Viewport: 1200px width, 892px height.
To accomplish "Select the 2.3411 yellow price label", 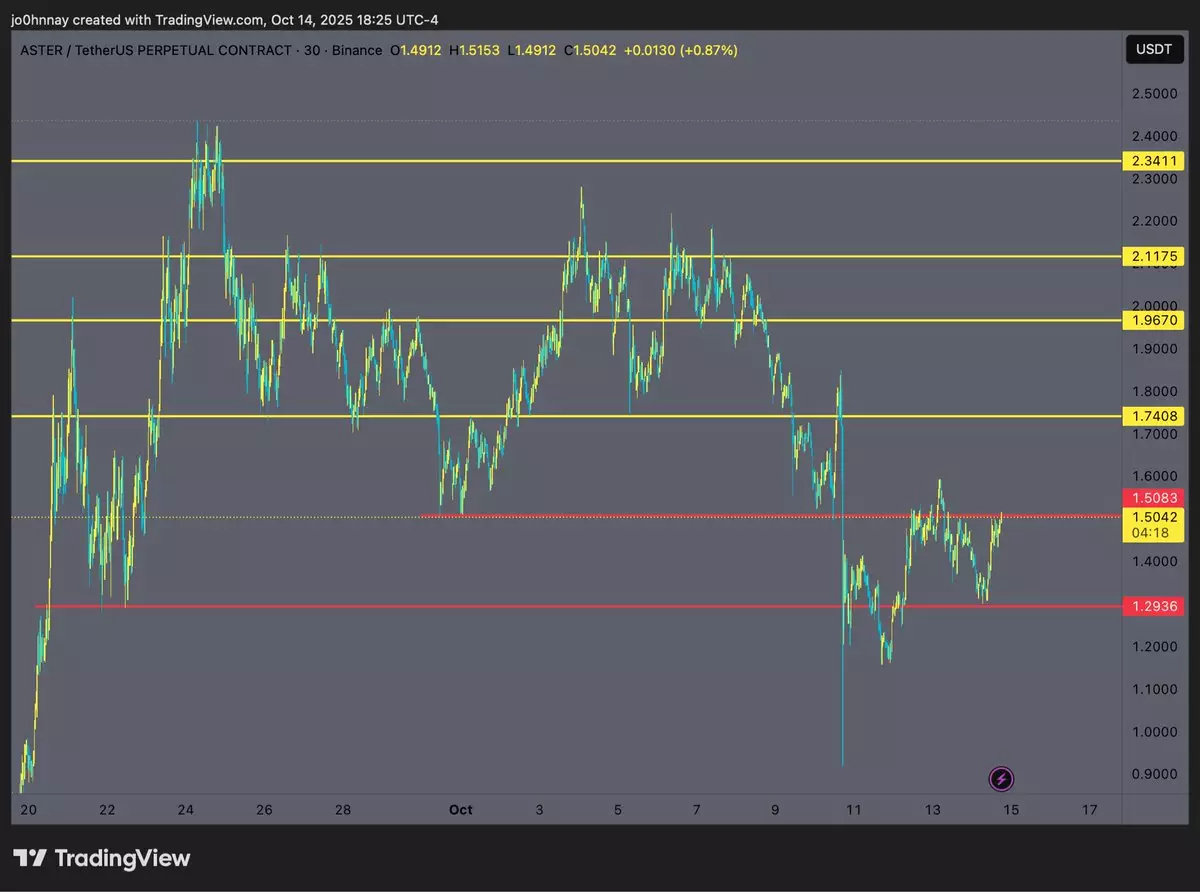I will coord(1153,161).
